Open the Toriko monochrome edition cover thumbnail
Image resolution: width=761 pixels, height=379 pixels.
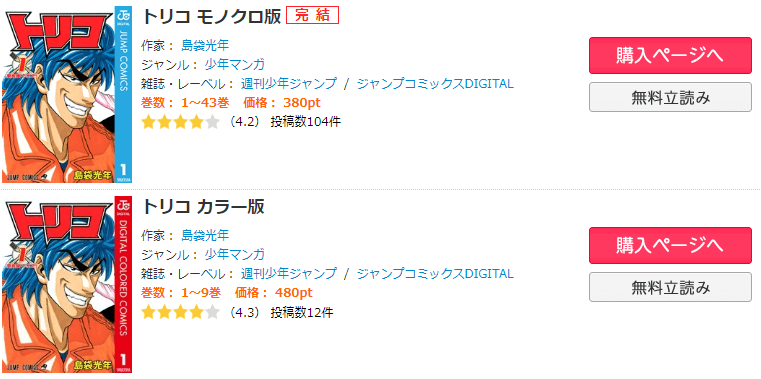point(67,94)
